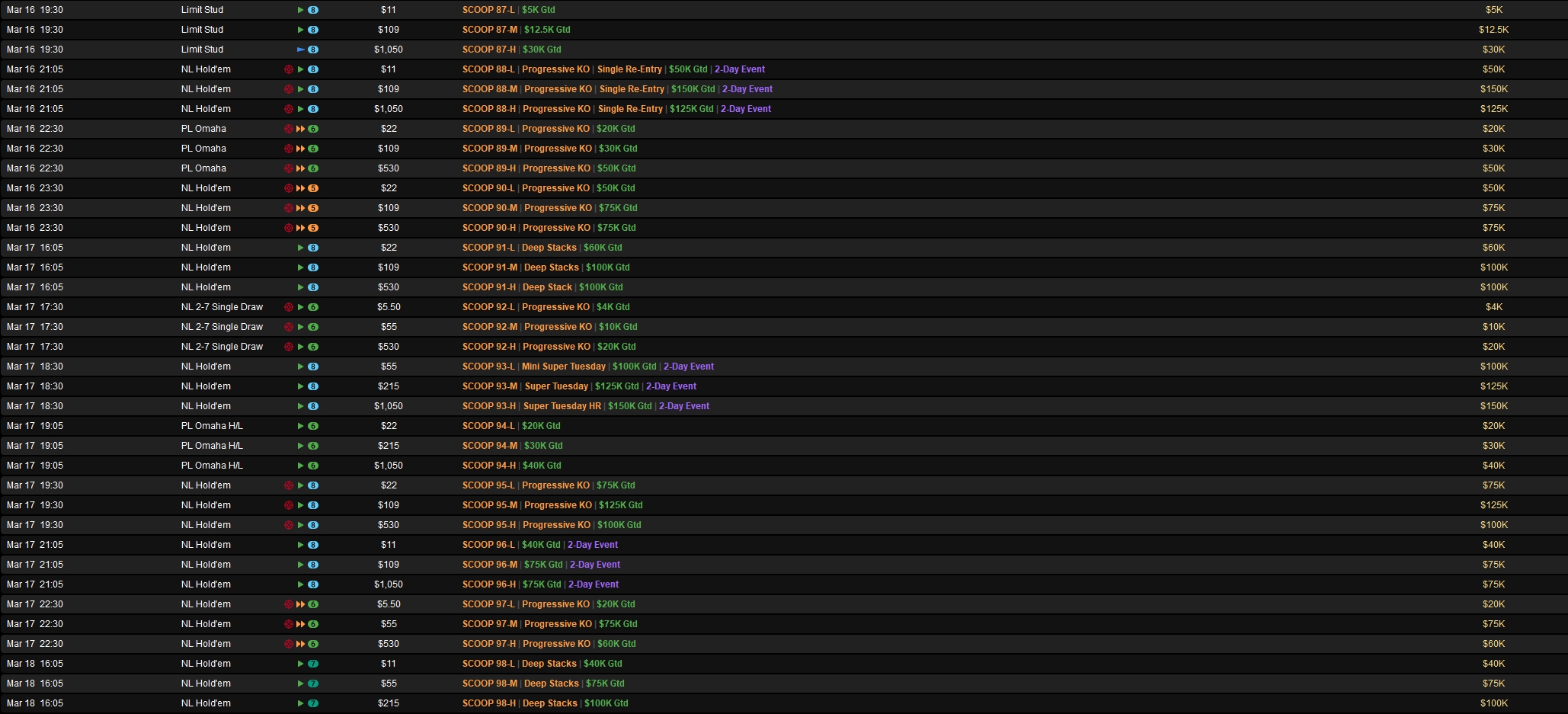Click the $1,050 buy-in for SCOOP 94-H
Viewport: 1568px width, 714px height.
[x=389, y=466]
